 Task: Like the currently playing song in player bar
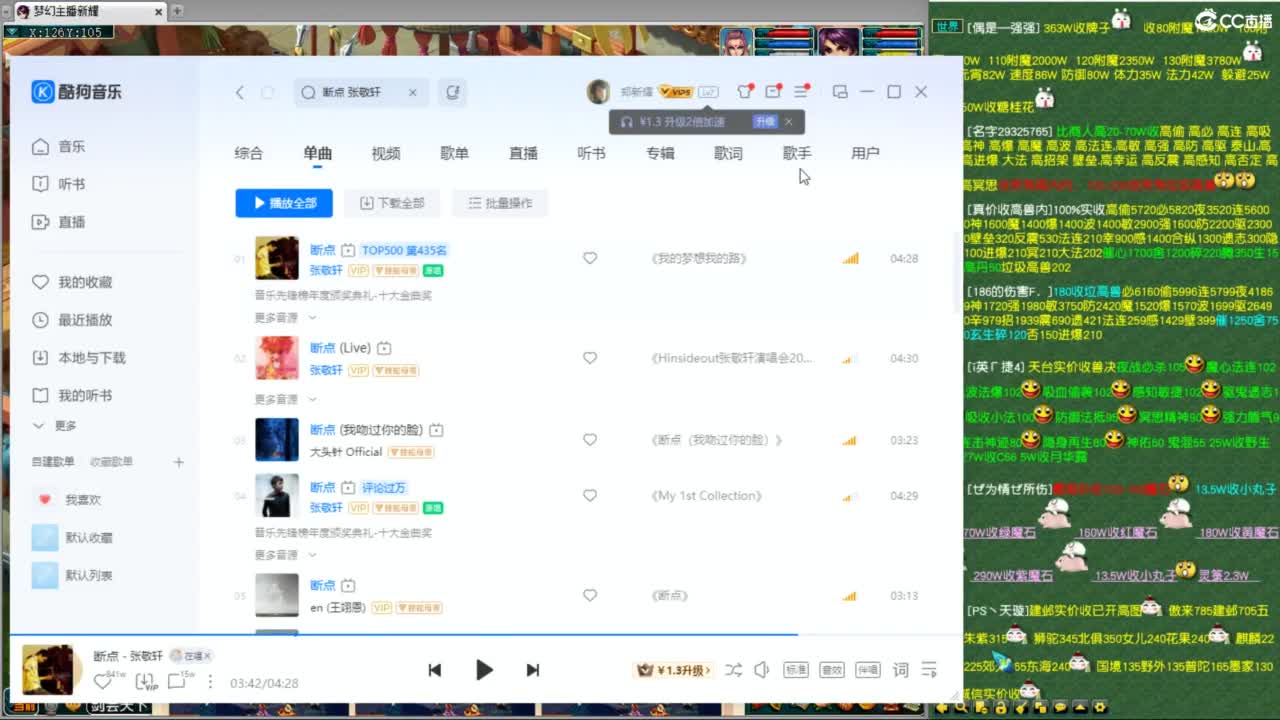(103, 681)
